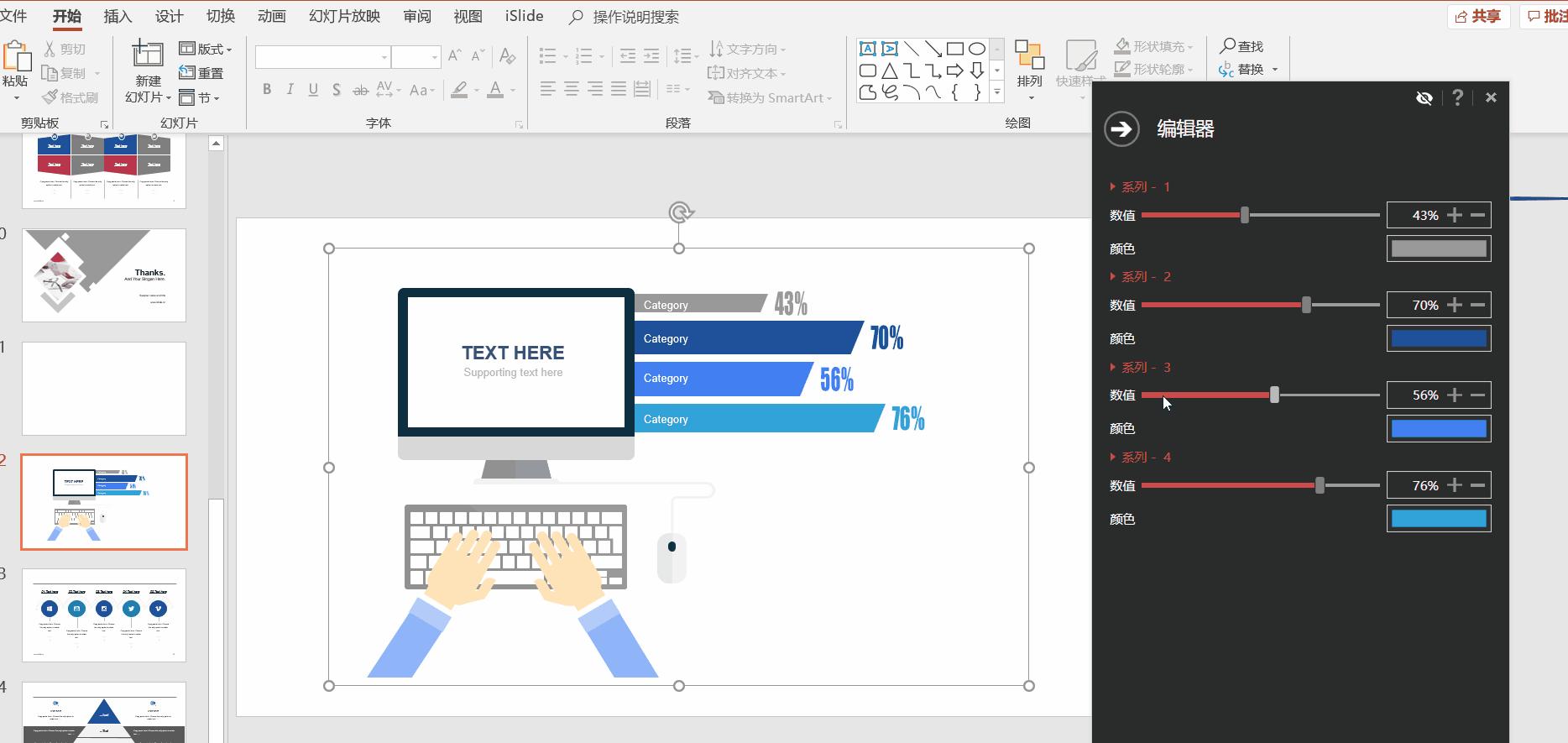Open line spacing dropdown
The height and width of the screenshot is (743, 1568).
(686, 56)
